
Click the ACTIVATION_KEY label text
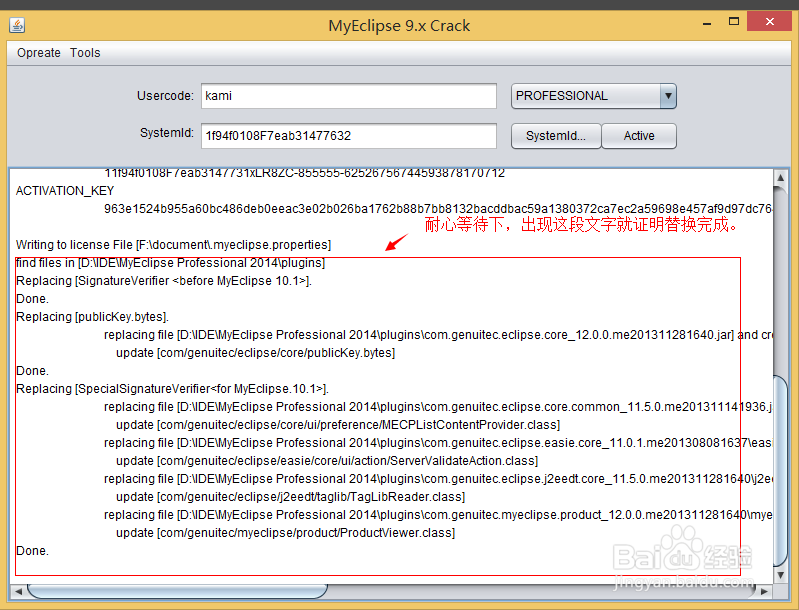click(x=65, y=191)
